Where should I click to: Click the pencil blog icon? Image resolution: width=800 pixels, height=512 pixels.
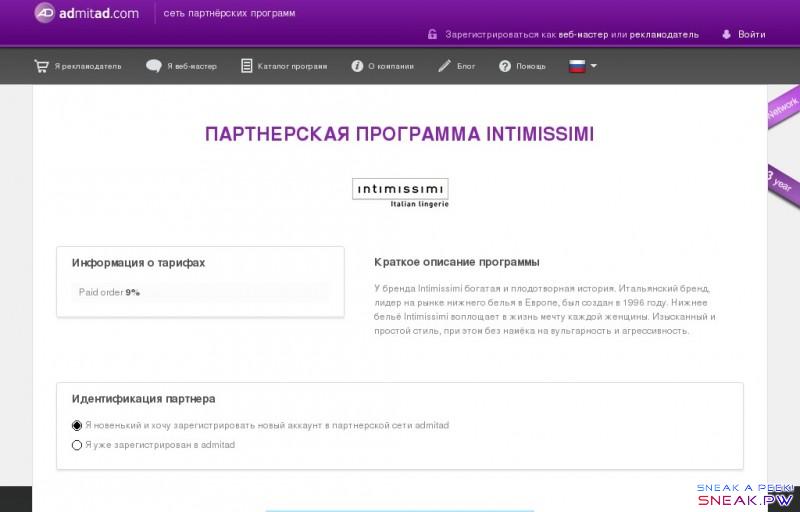(444, 66)
